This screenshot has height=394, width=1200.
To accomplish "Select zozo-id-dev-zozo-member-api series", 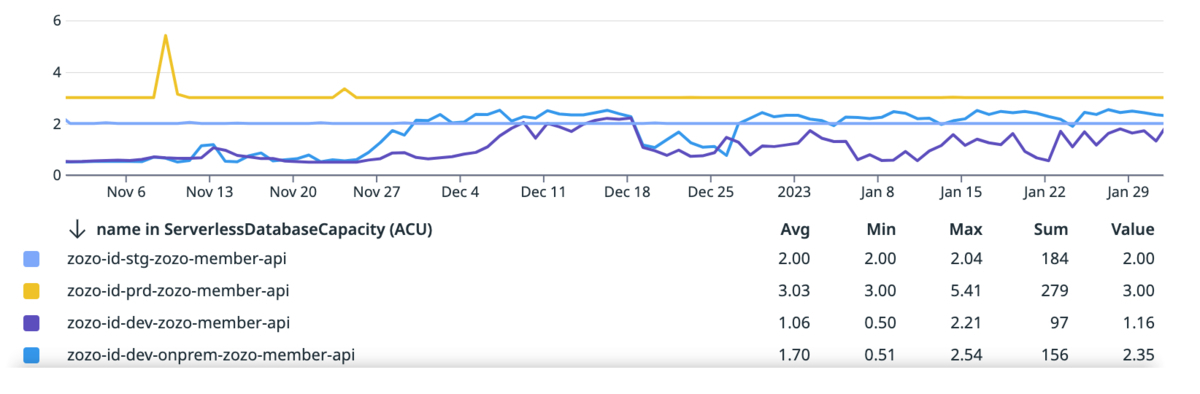I will (179, 323).
